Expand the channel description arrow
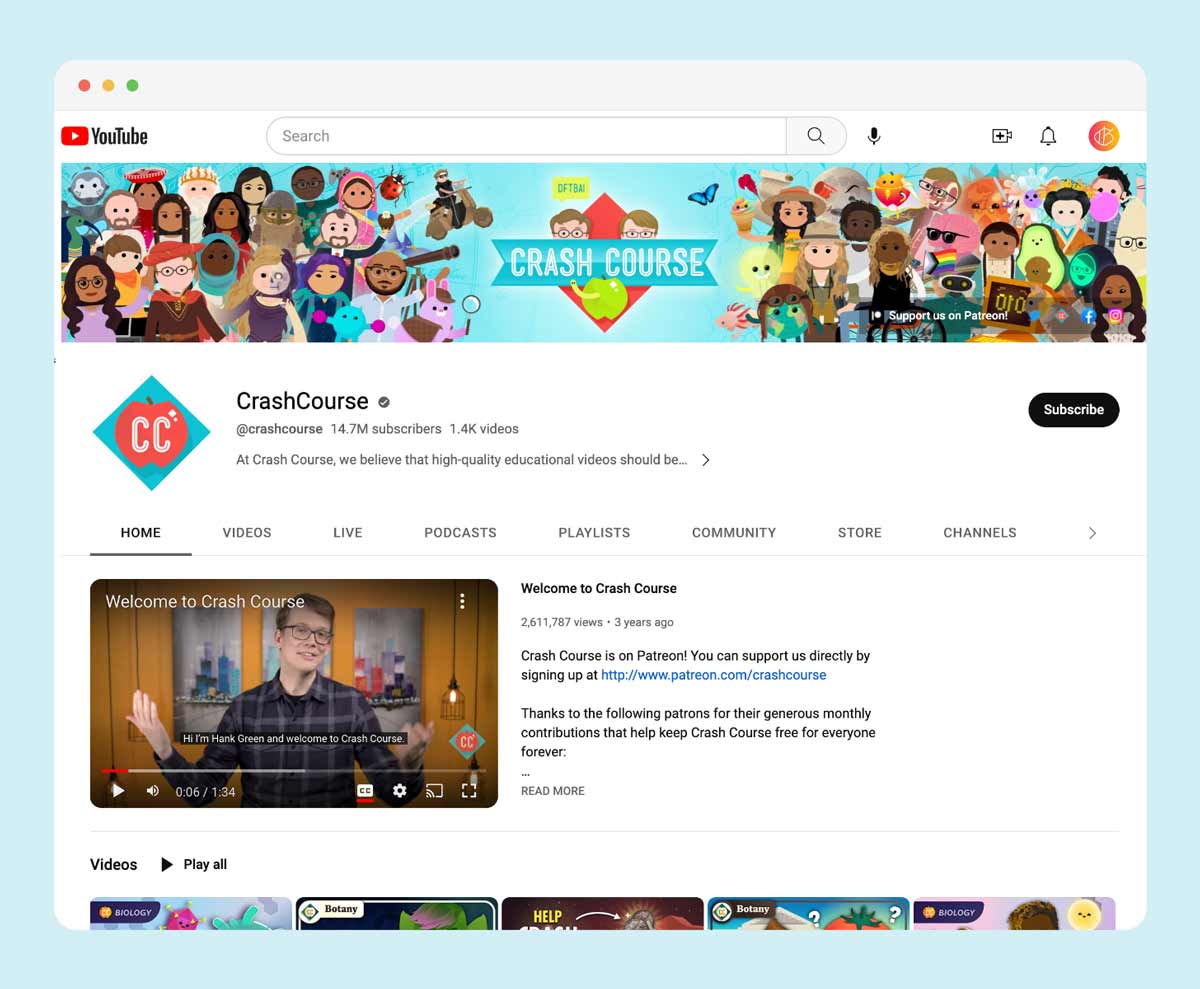Image resolution: width=1200 pixels, height=989 pixels. (x=705, y=460)
